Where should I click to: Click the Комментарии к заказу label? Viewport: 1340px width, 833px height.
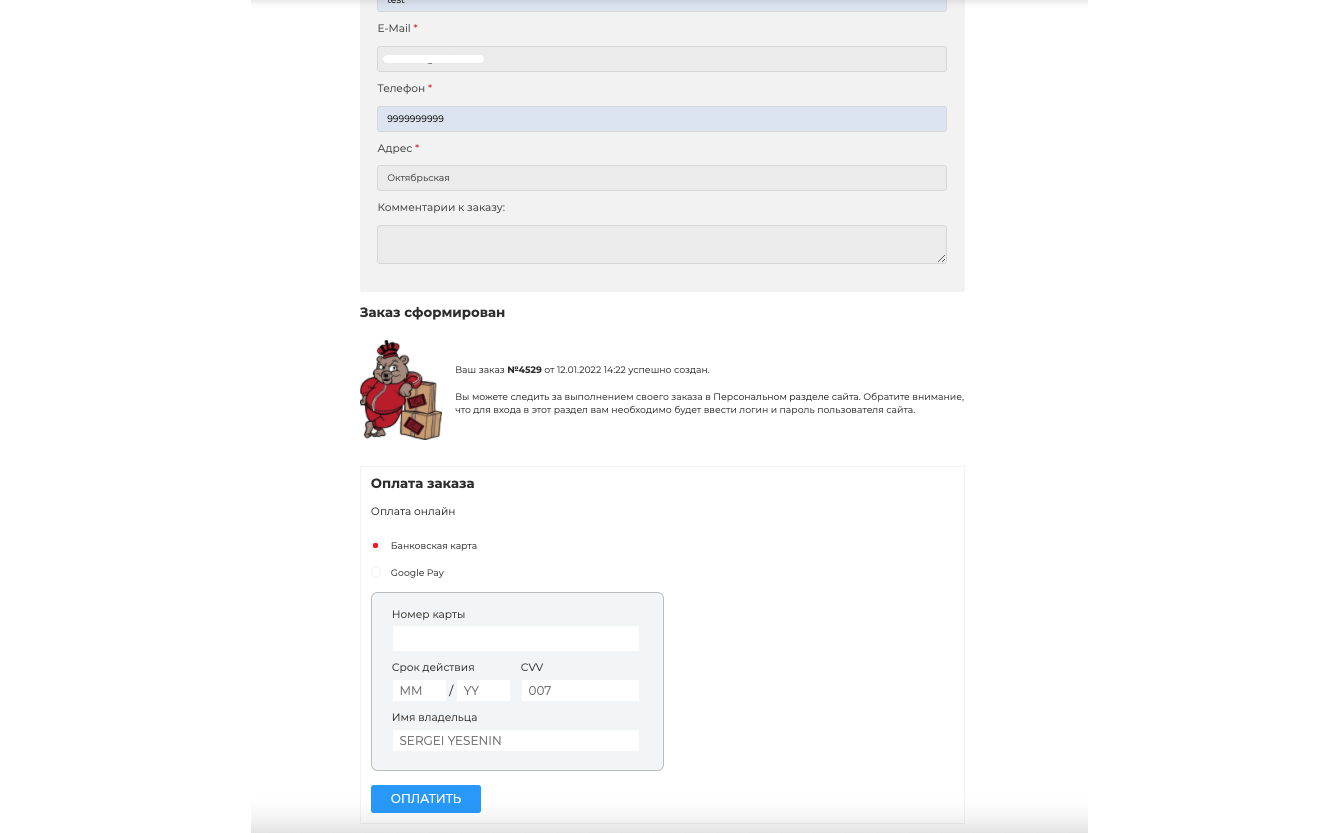(441, 208)
